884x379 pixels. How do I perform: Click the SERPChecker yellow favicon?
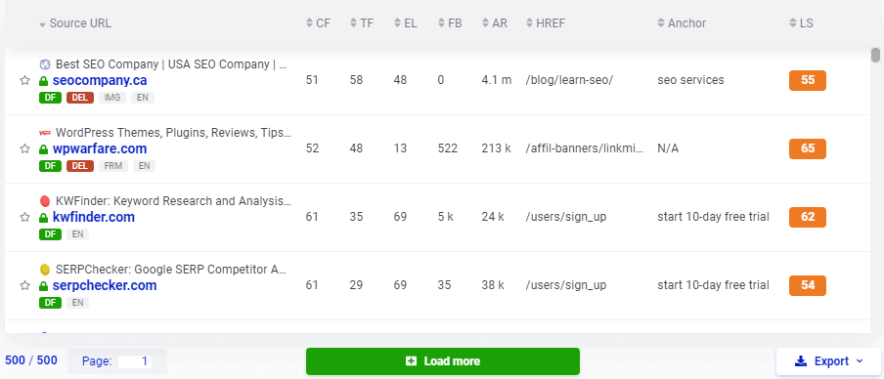(x=45, y=269)
